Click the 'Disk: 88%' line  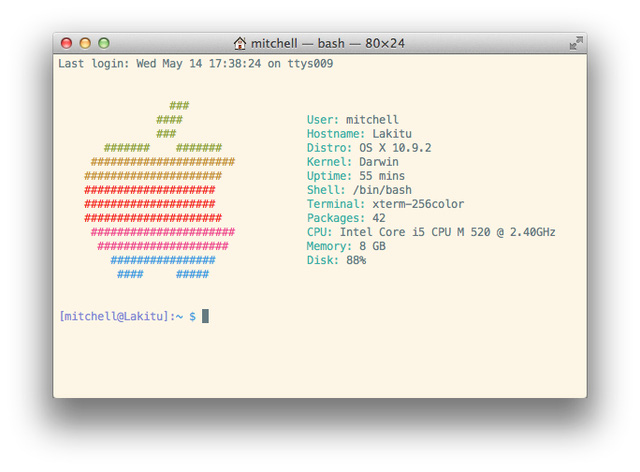(336, 260)
